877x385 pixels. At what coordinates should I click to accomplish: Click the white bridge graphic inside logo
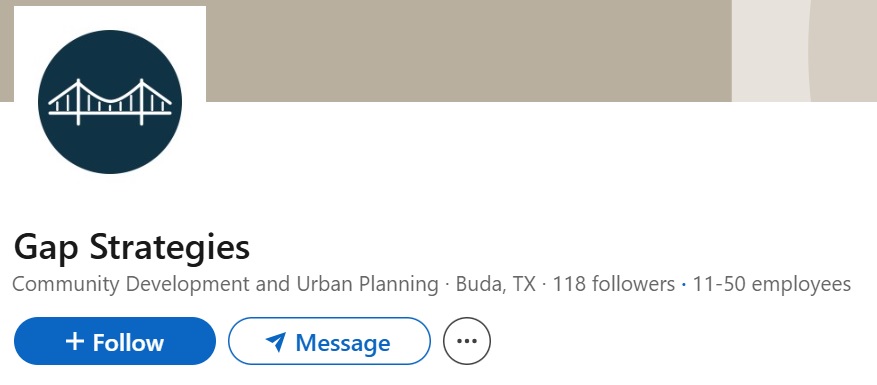click(110, 102)
